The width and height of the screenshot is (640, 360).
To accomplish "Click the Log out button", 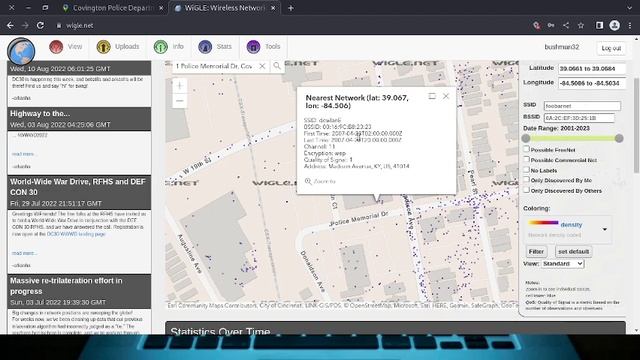I will (x=611, y=48).
